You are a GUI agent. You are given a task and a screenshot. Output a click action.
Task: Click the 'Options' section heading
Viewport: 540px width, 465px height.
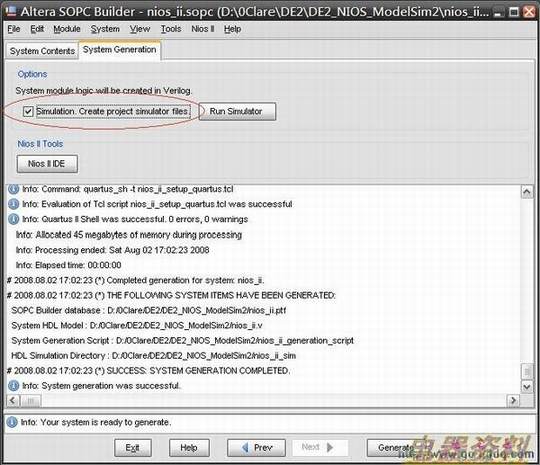(32, 74)
